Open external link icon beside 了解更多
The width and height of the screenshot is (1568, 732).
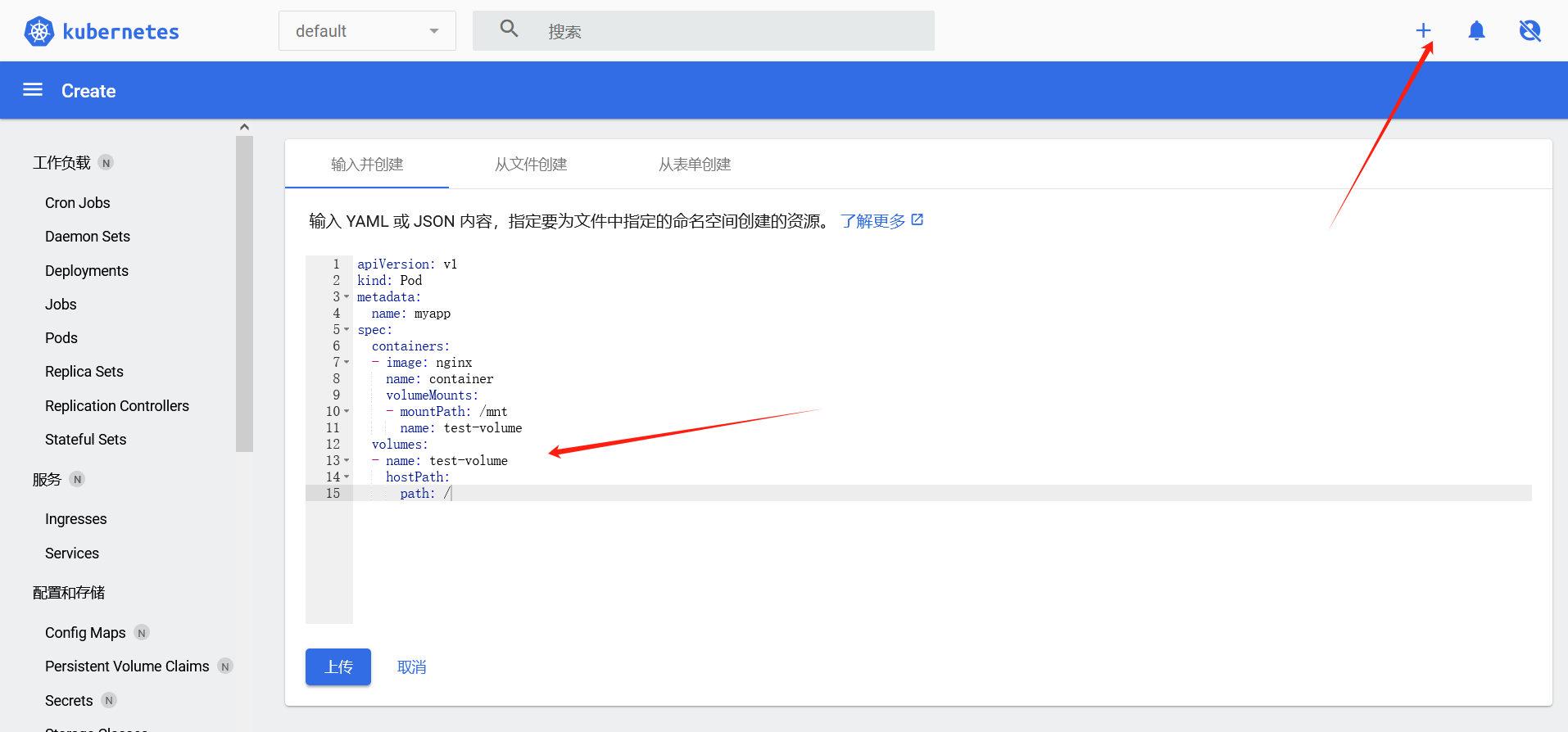point(918,219)
